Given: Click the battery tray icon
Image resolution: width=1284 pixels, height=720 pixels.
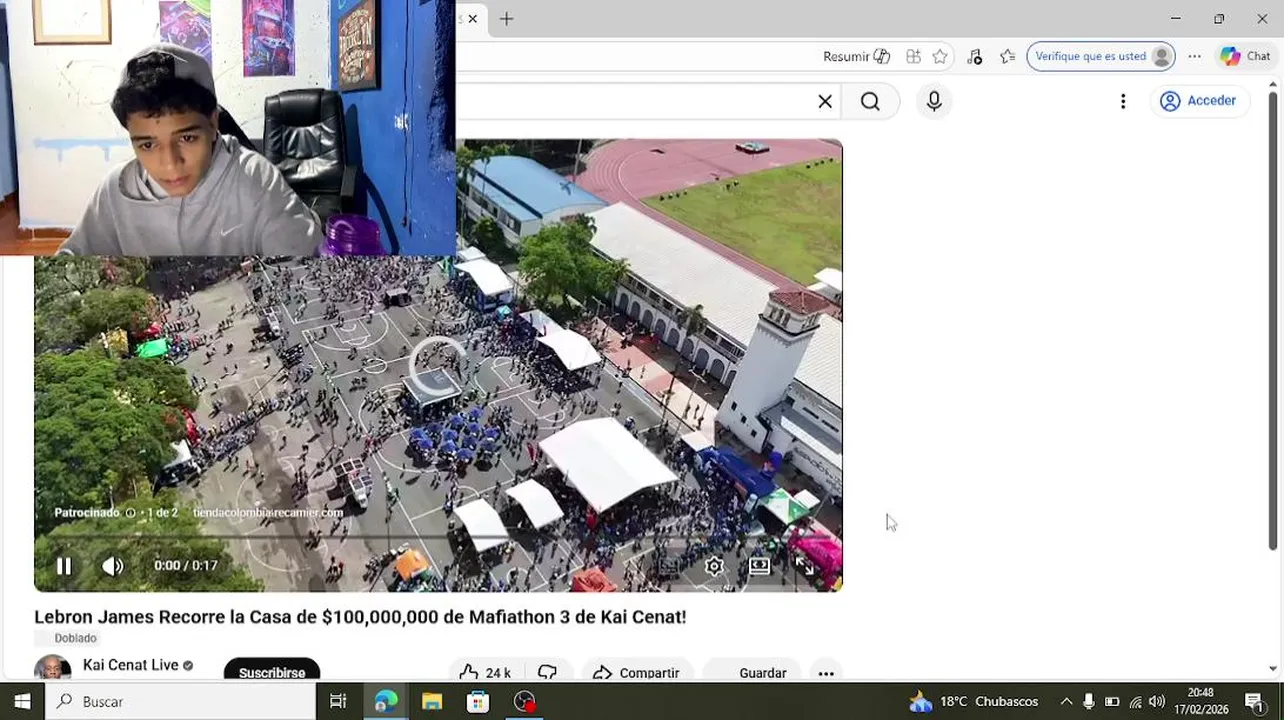Looking at the screenshot, I should (x=1112, y=702).
